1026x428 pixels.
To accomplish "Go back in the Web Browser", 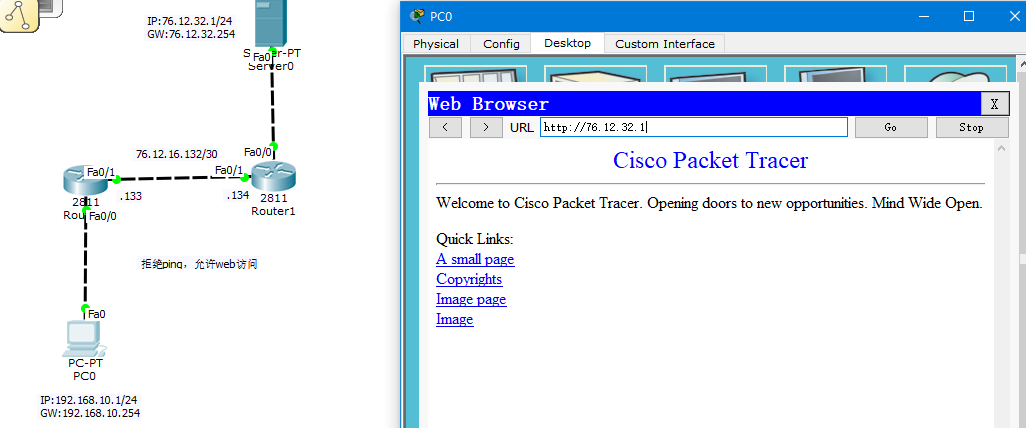I will (x=446, y=128).
